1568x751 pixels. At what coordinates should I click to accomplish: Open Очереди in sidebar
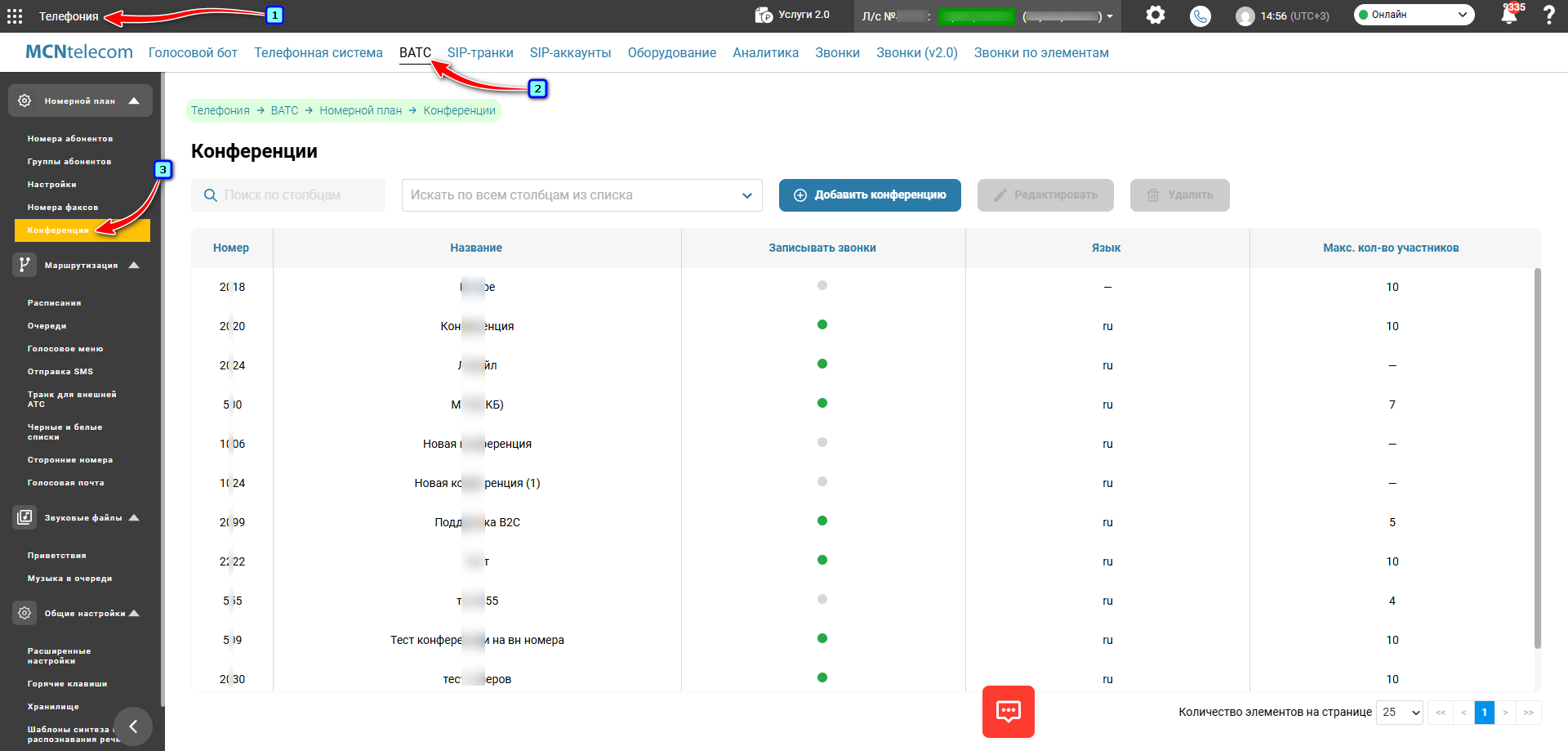click(47, 326)
